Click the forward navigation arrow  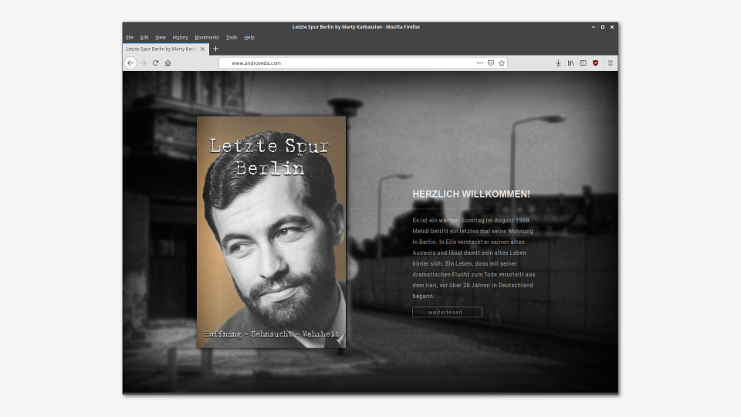tap(143, 63)
